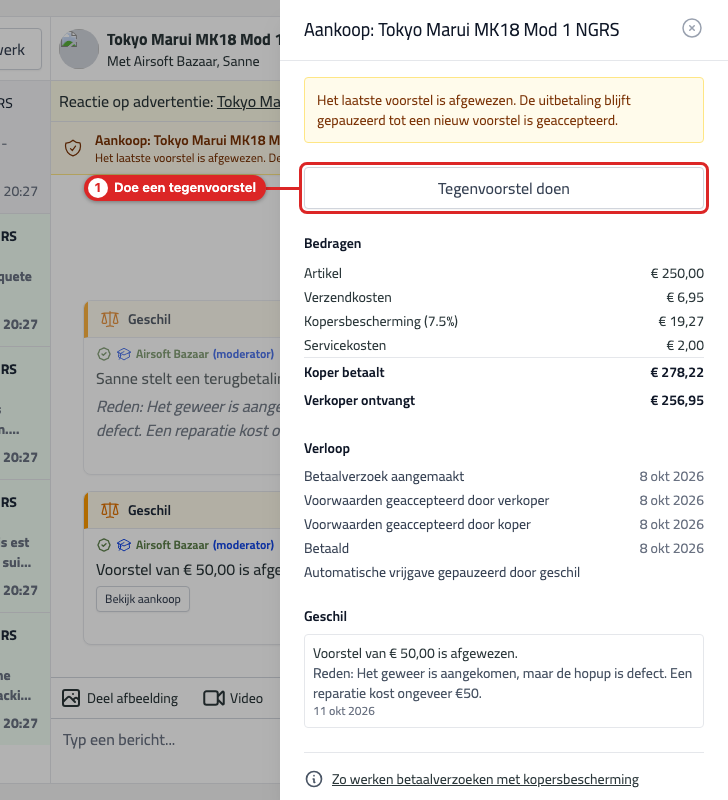Screen dimensions: 728x800
Task: Click the Video camera icon
Action: [x=214, y=698]
